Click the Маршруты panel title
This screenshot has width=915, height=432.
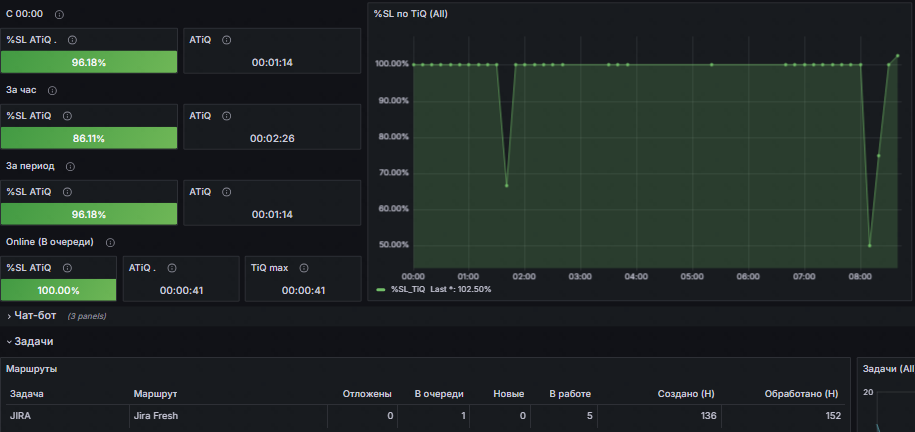click(x=32, y=369)
